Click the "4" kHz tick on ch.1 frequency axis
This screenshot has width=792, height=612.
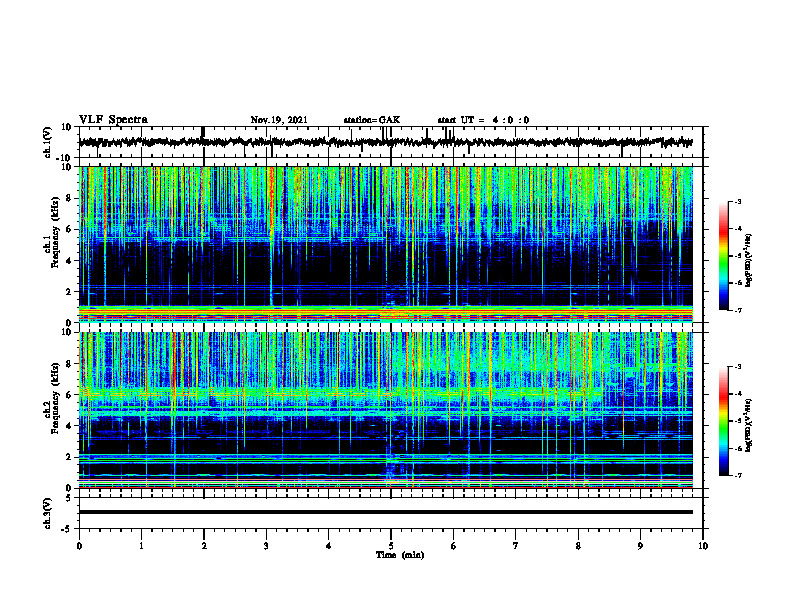coord(69,261)
